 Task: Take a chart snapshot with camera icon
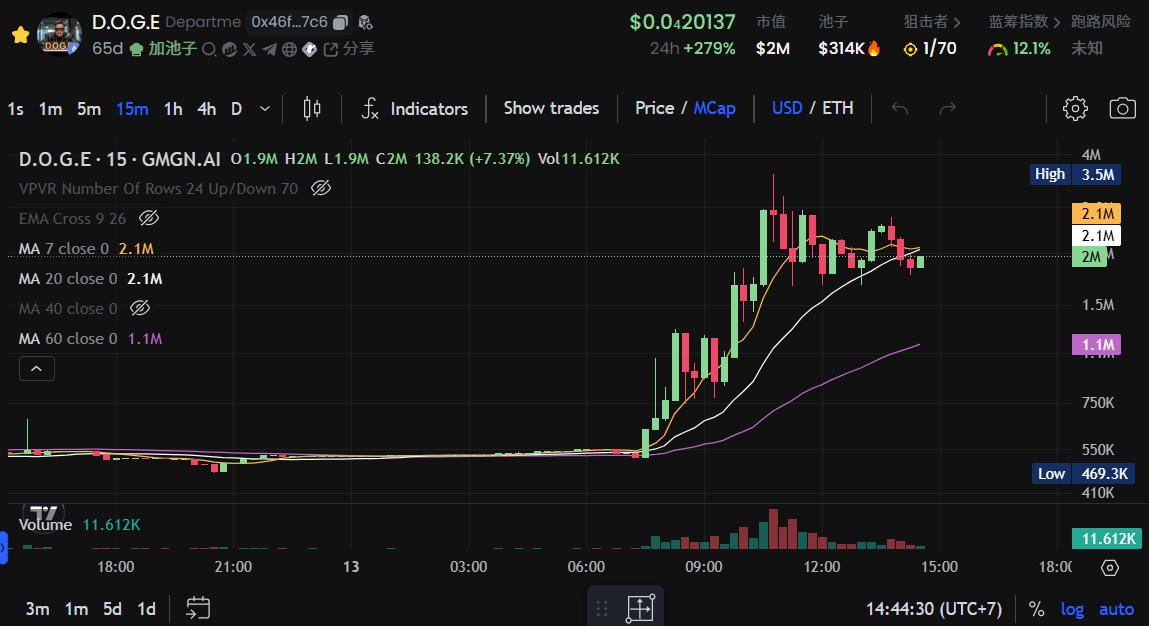pos(1123,108)
